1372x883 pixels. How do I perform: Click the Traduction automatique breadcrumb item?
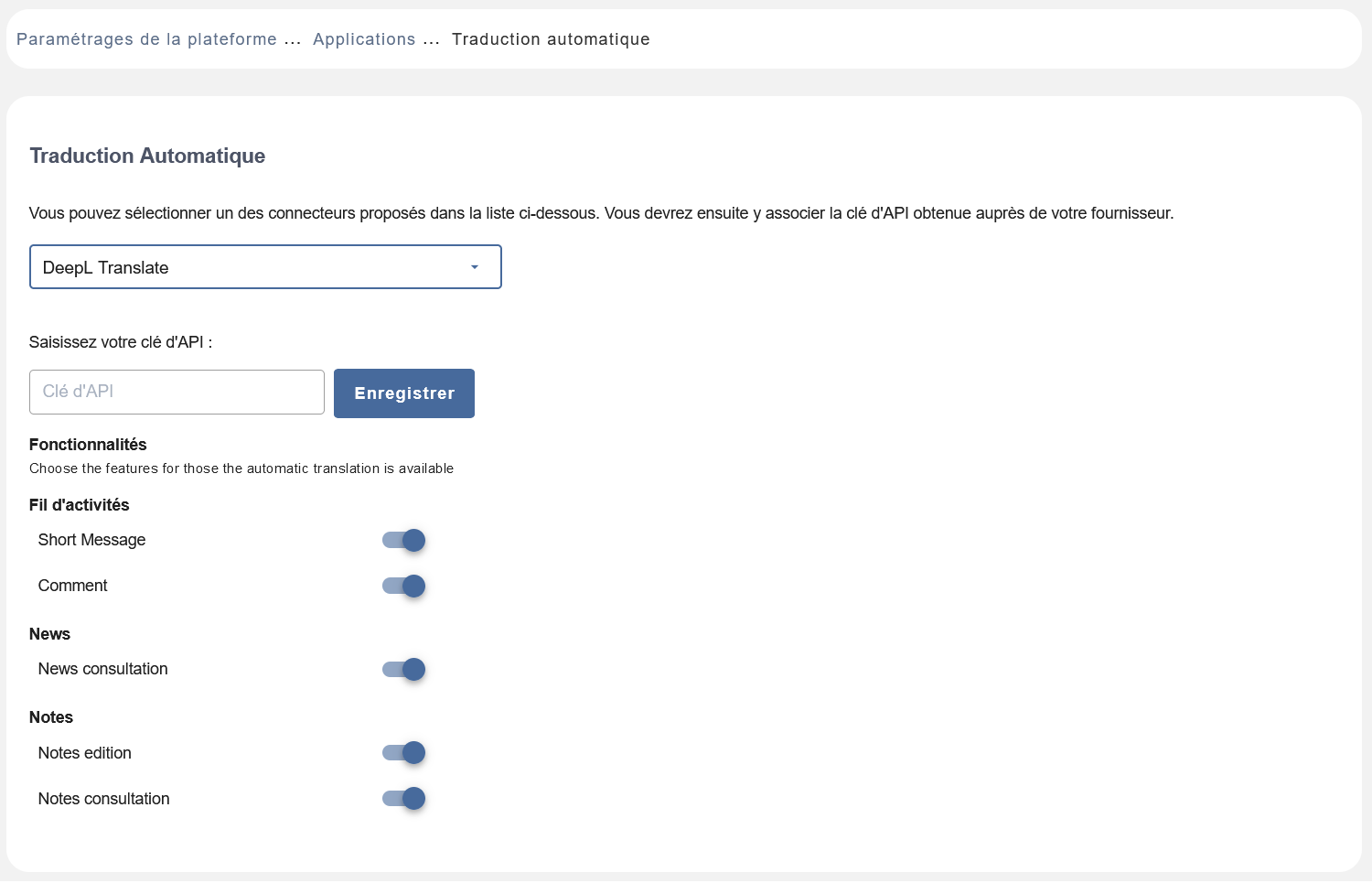[x=551, y=39]
